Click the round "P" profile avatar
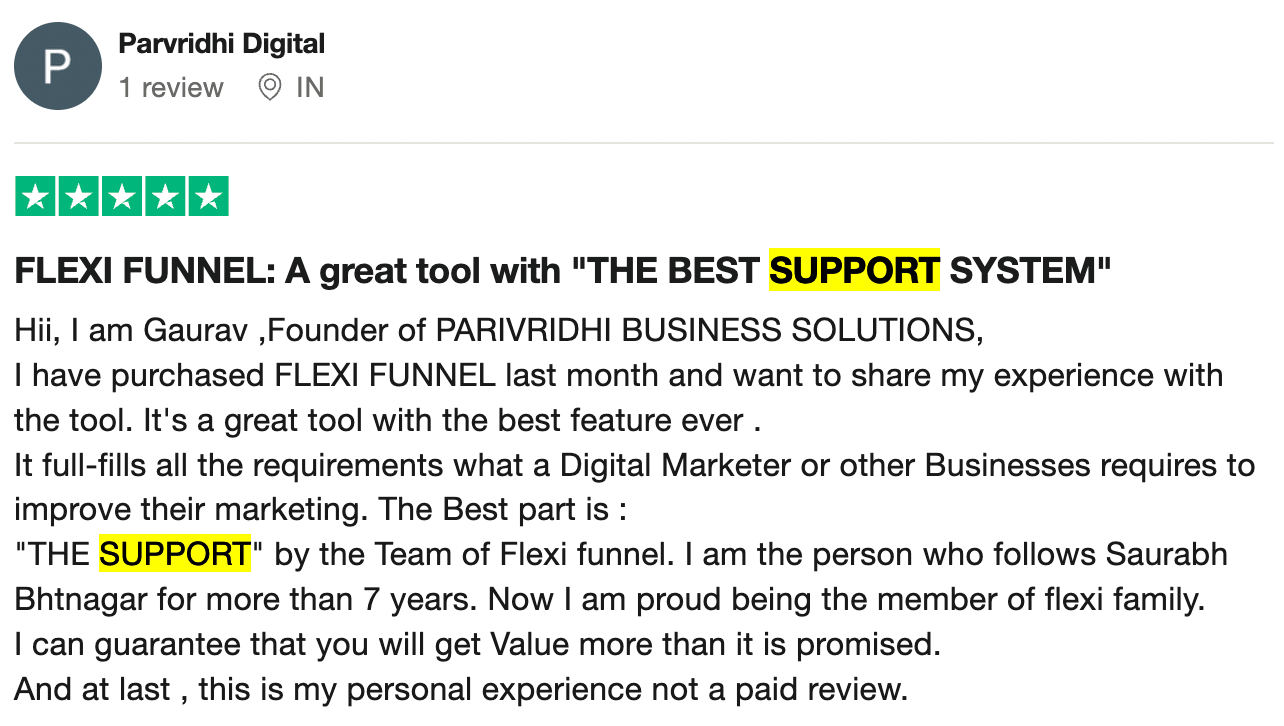 pyautogui.click(x=57, y=66)
